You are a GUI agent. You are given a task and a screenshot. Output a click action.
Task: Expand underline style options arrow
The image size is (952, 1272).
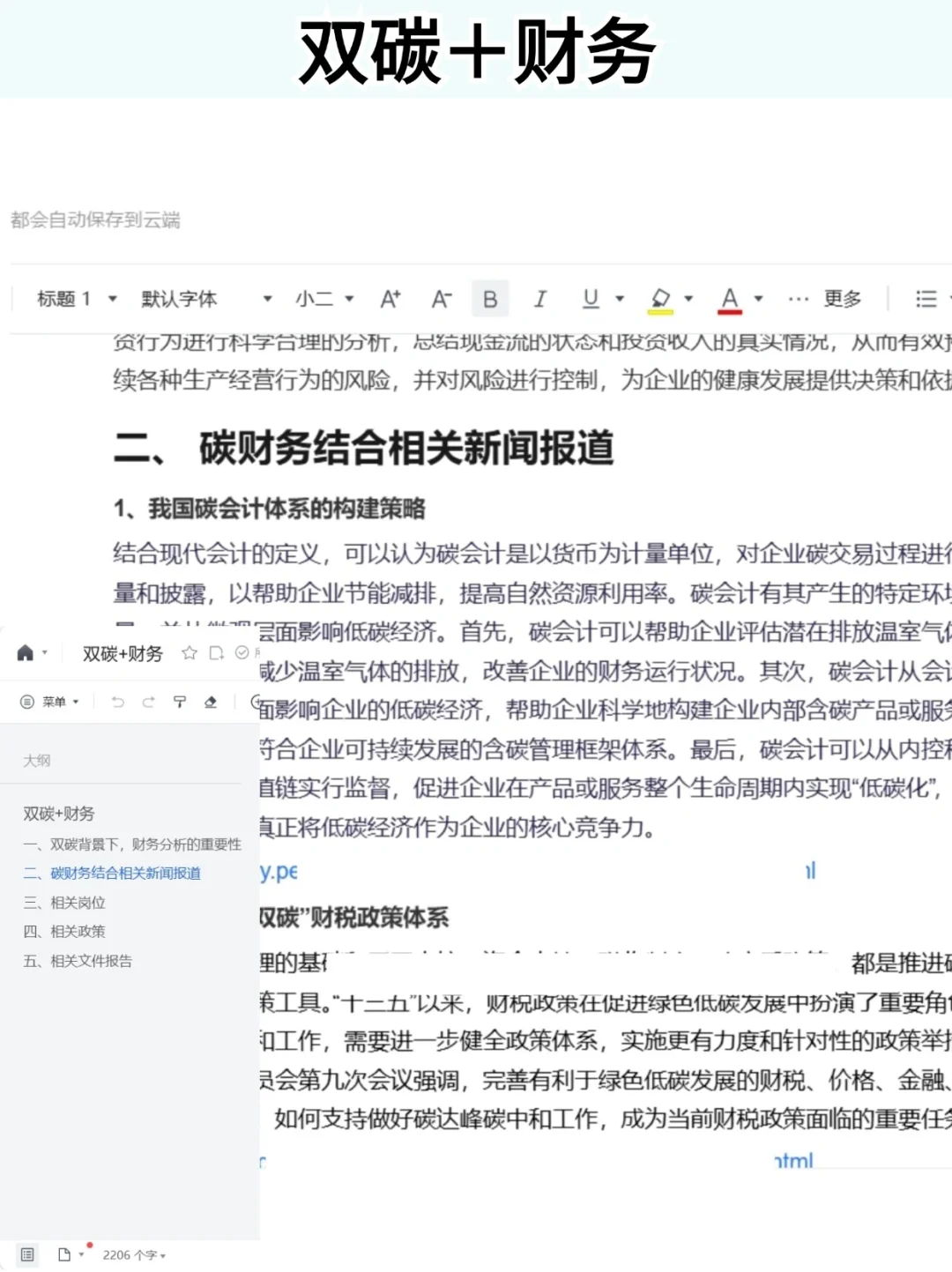tap(620, 299)
